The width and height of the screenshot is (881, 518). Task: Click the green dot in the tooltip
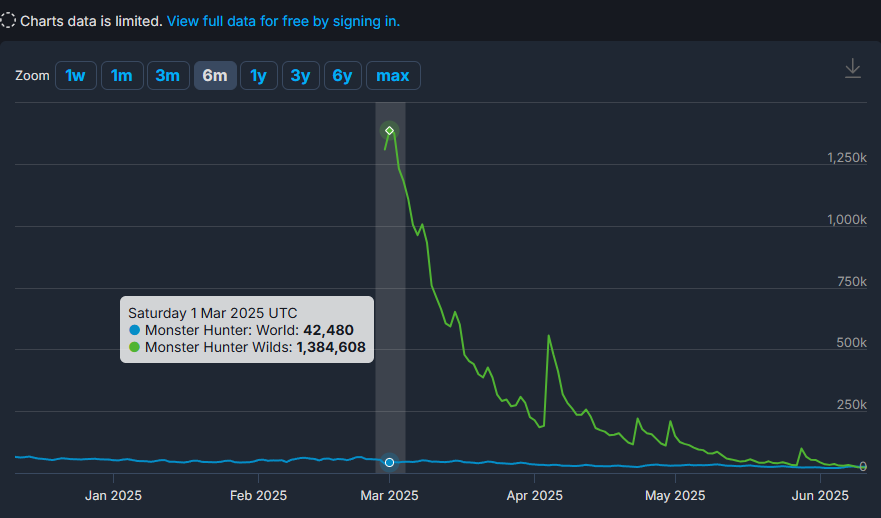click(x=135, y=348)
